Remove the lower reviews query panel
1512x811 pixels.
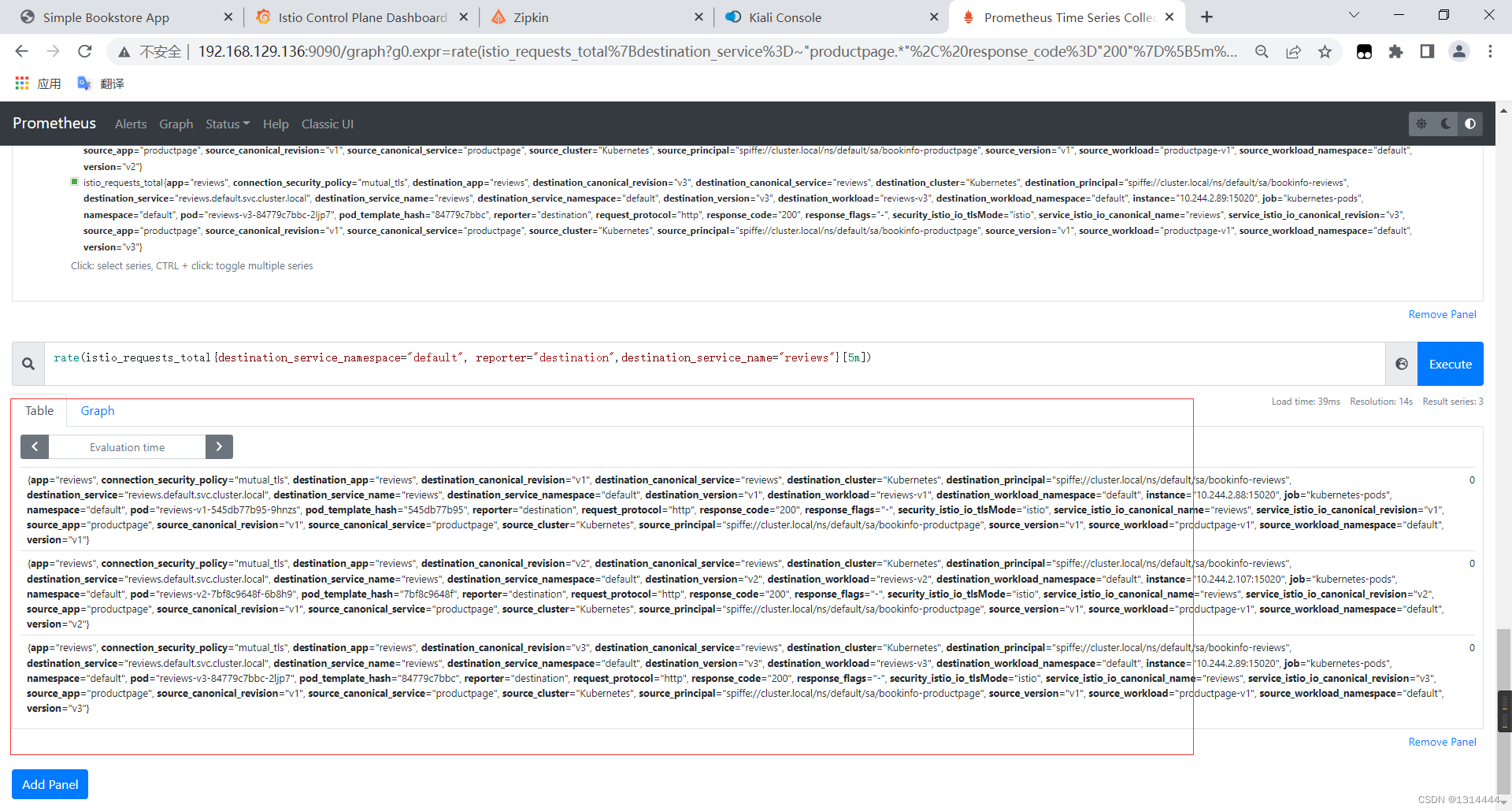pyautogui.click(x=1442, y=742)
